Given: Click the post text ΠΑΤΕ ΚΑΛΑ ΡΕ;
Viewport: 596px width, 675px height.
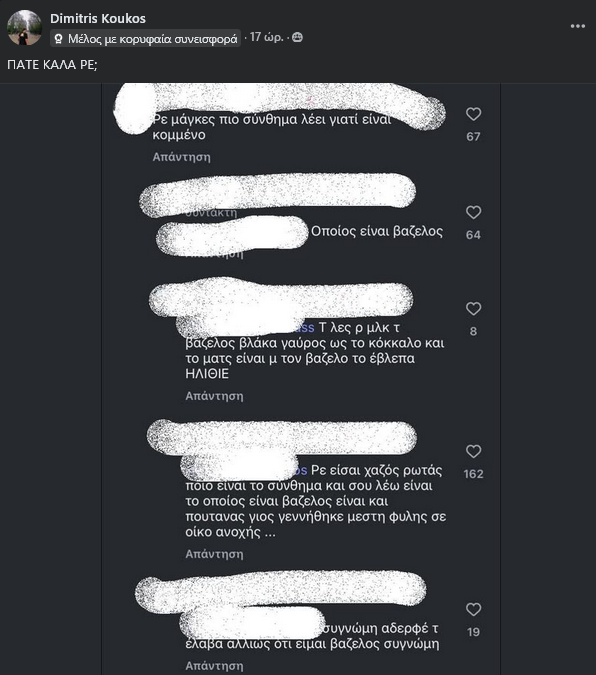Looking at the screenshot, I should coord(53,65).
